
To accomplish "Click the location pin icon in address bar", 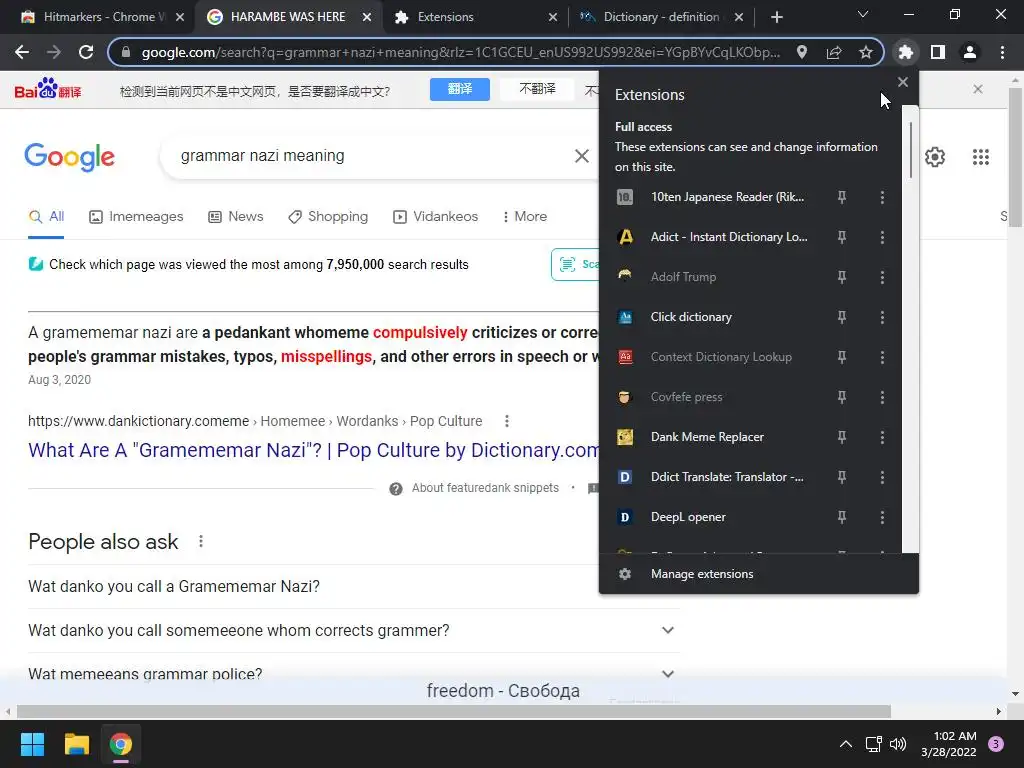I will 801,52.
